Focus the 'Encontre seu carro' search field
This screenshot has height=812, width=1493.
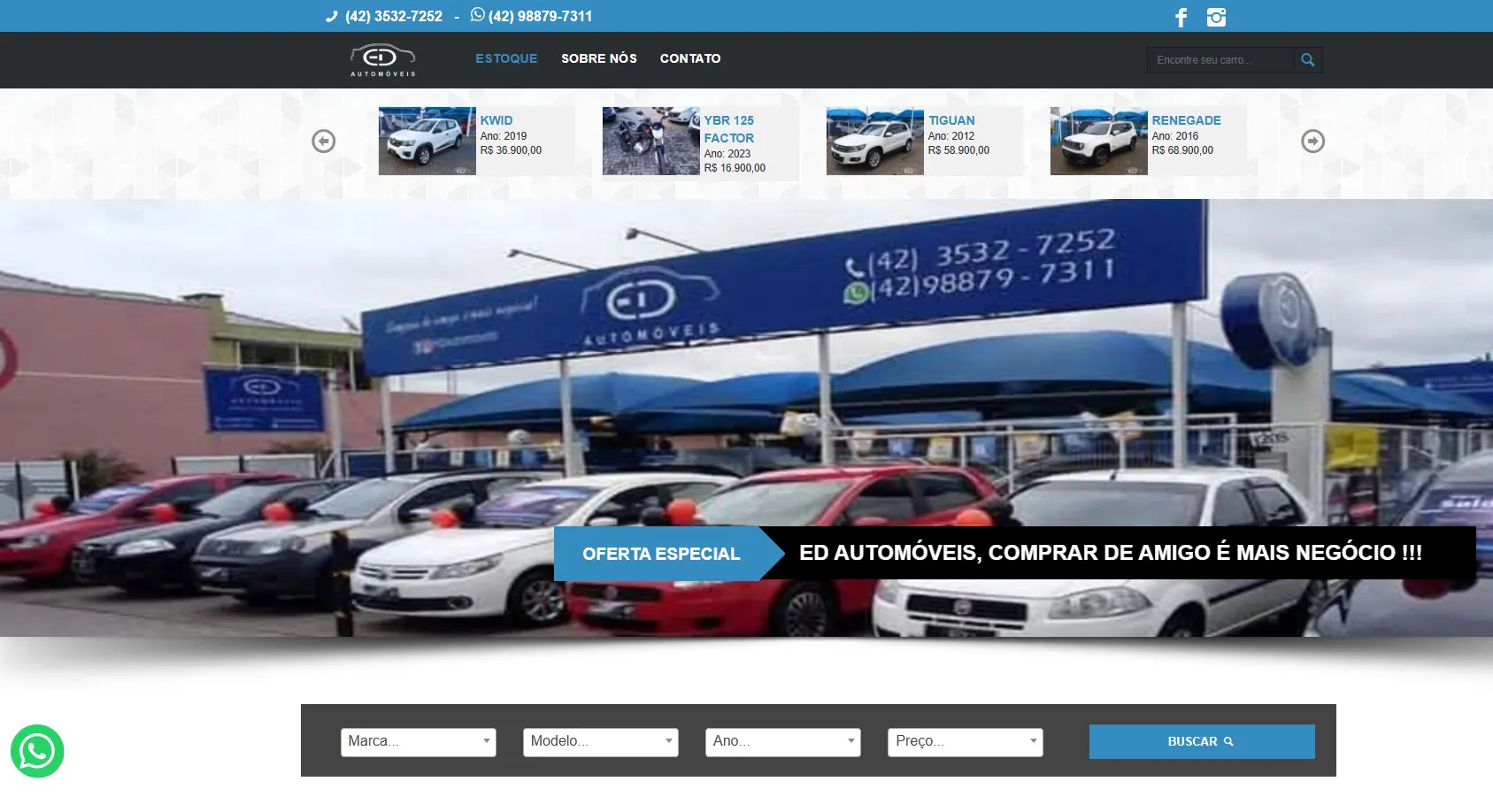tap(1220, 60)
